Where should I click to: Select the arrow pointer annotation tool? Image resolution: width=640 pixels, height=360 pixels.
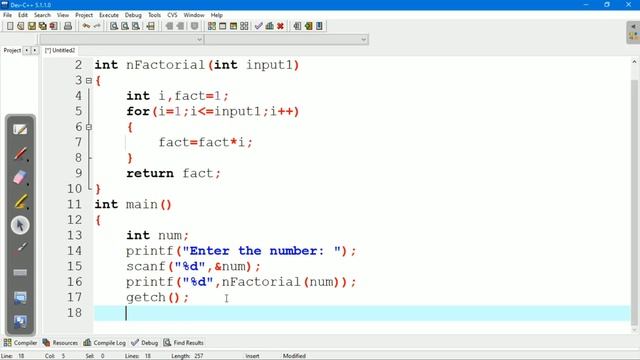[20, 225]
